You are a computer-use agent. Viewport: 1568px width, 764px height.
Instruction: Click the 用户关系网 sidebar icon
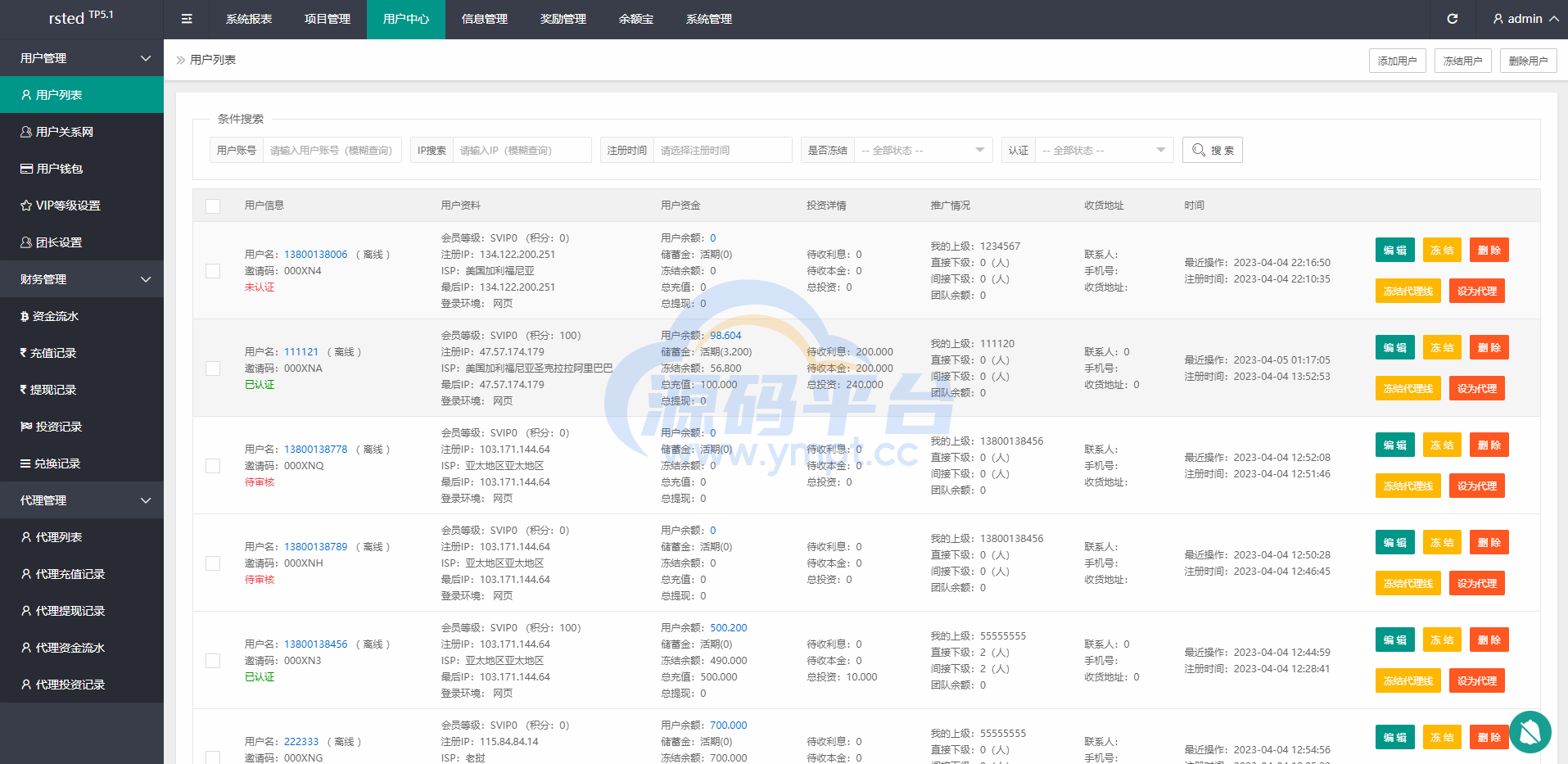[26, 132]
